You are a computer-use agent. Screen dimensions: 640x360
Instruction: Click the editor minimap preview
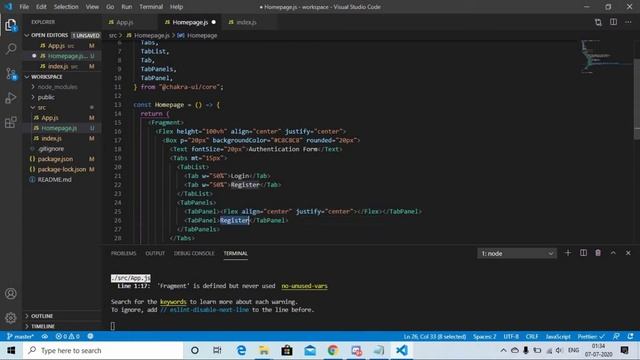606,56
